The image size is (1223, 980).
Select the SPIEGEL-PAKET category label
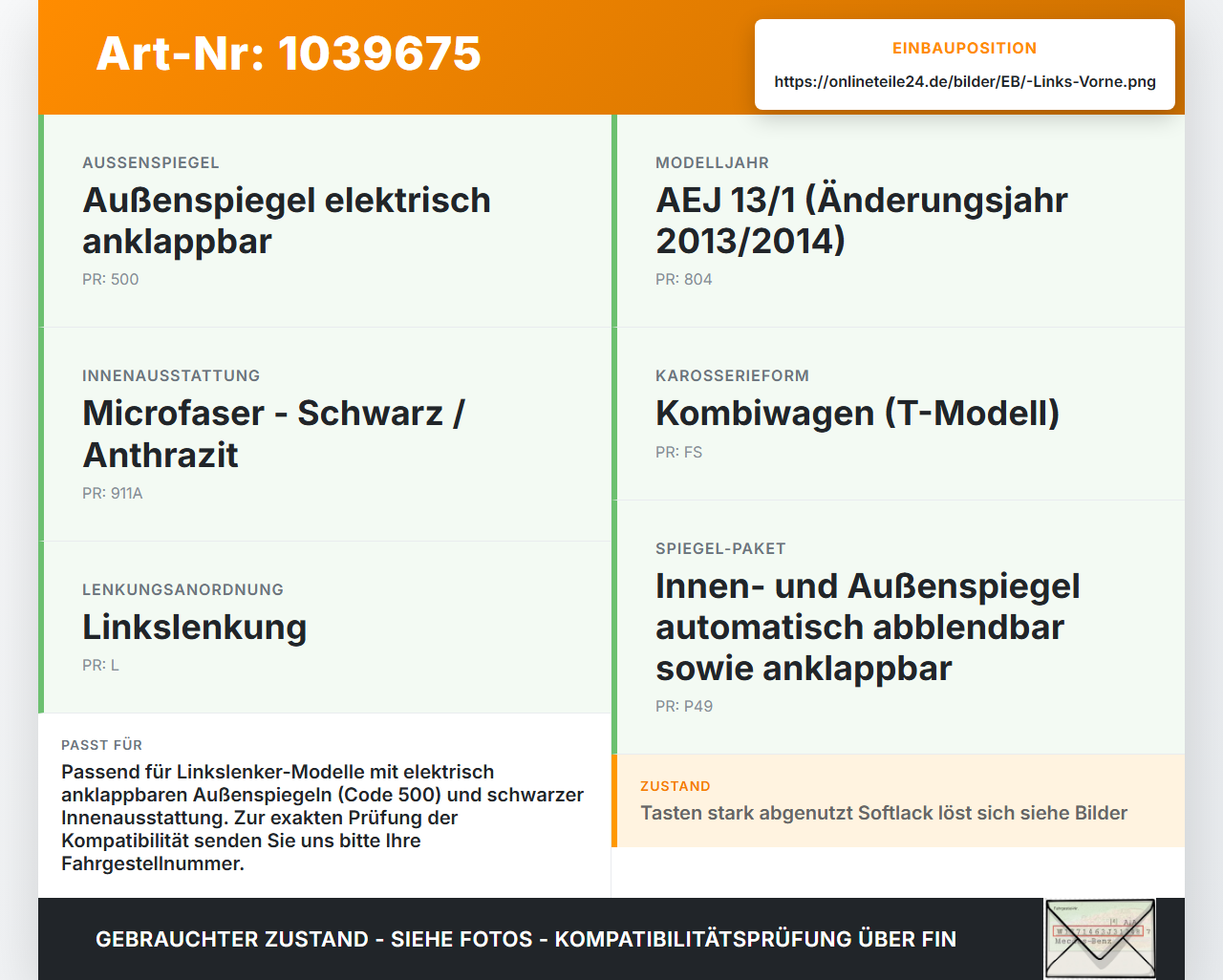pyautogui.click(x=720, y=548)
